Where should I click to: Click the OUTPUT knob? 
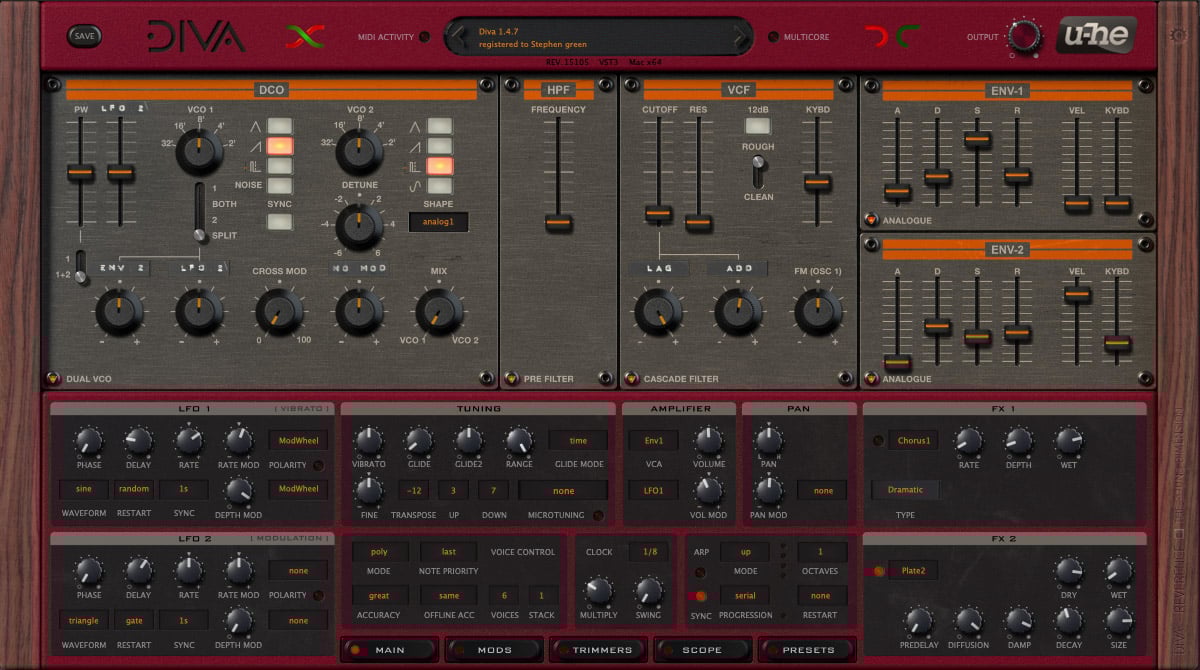1024,36
